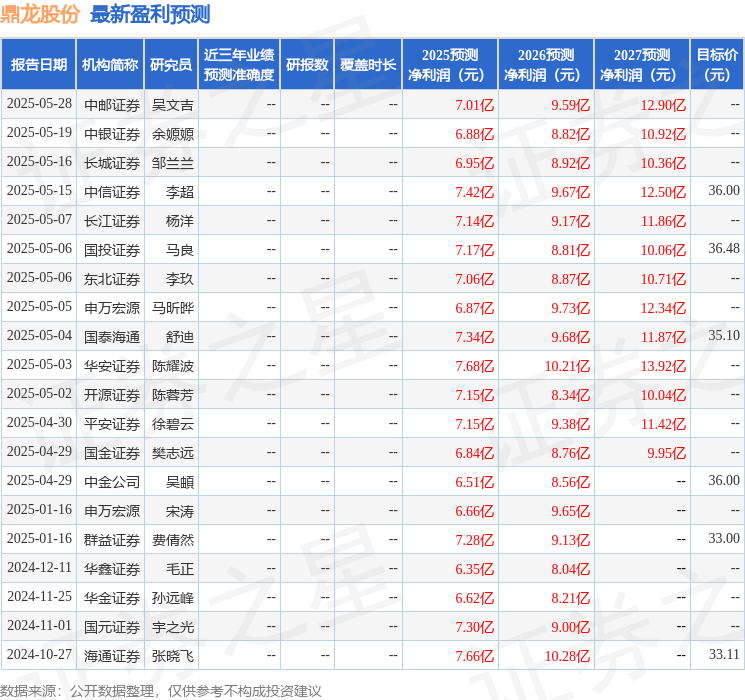Select institution 国元证券

[x=112, y=627]
